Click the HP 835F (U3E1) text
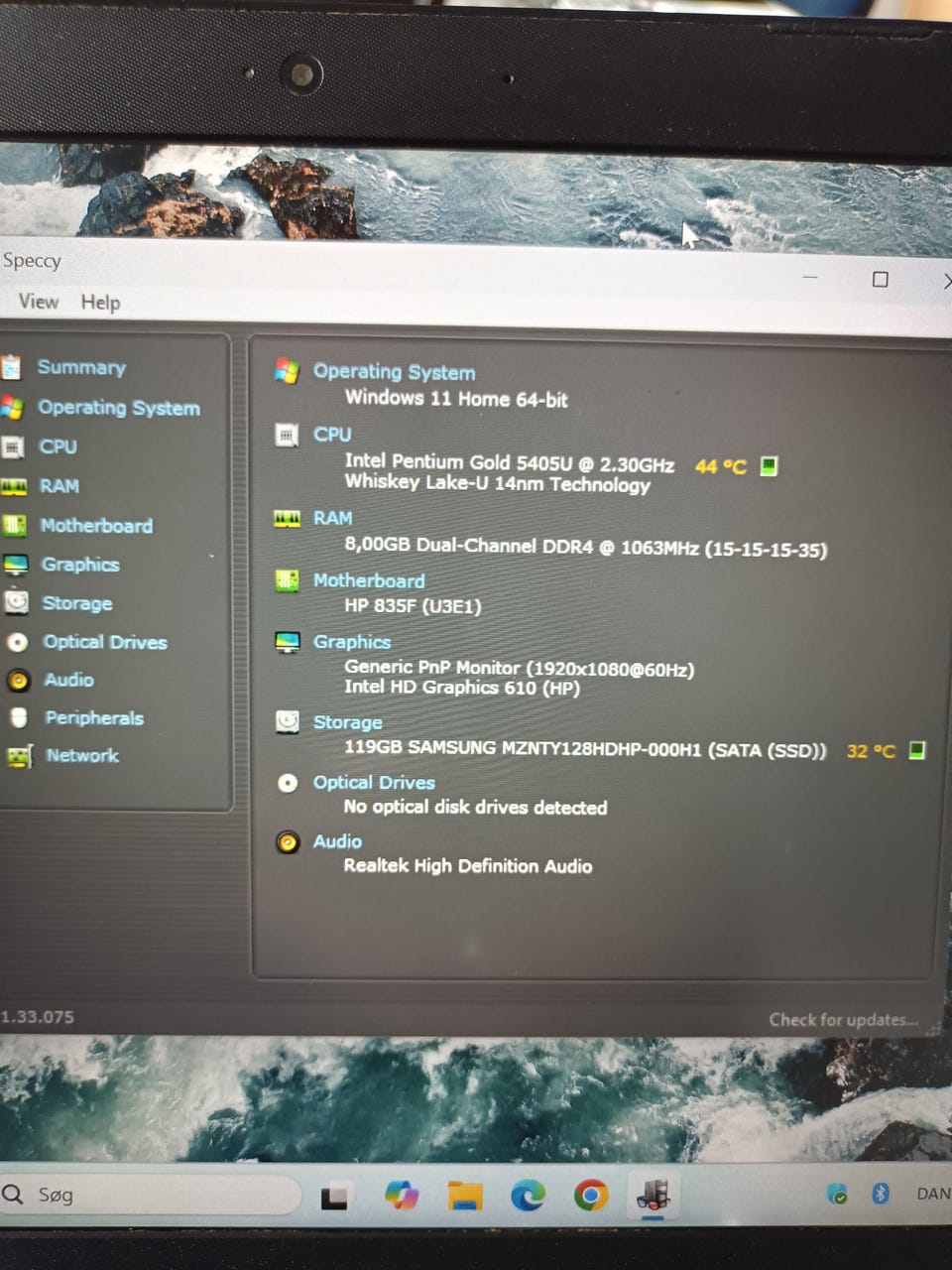The height and width of the screenshot is (1270, 952). pos(413,605)
